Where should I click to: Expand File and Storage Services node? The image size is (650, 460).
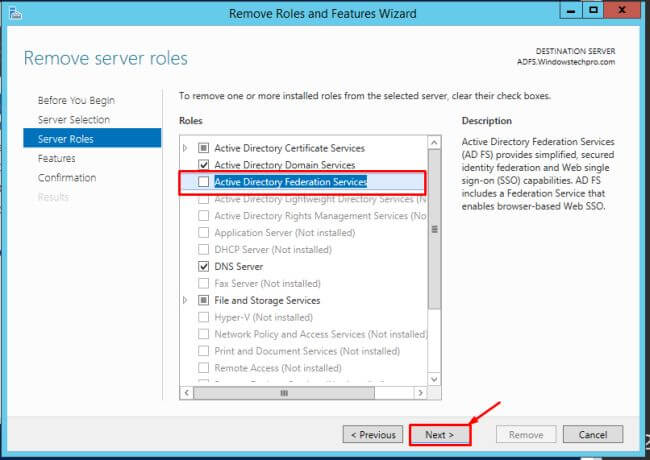185,300
